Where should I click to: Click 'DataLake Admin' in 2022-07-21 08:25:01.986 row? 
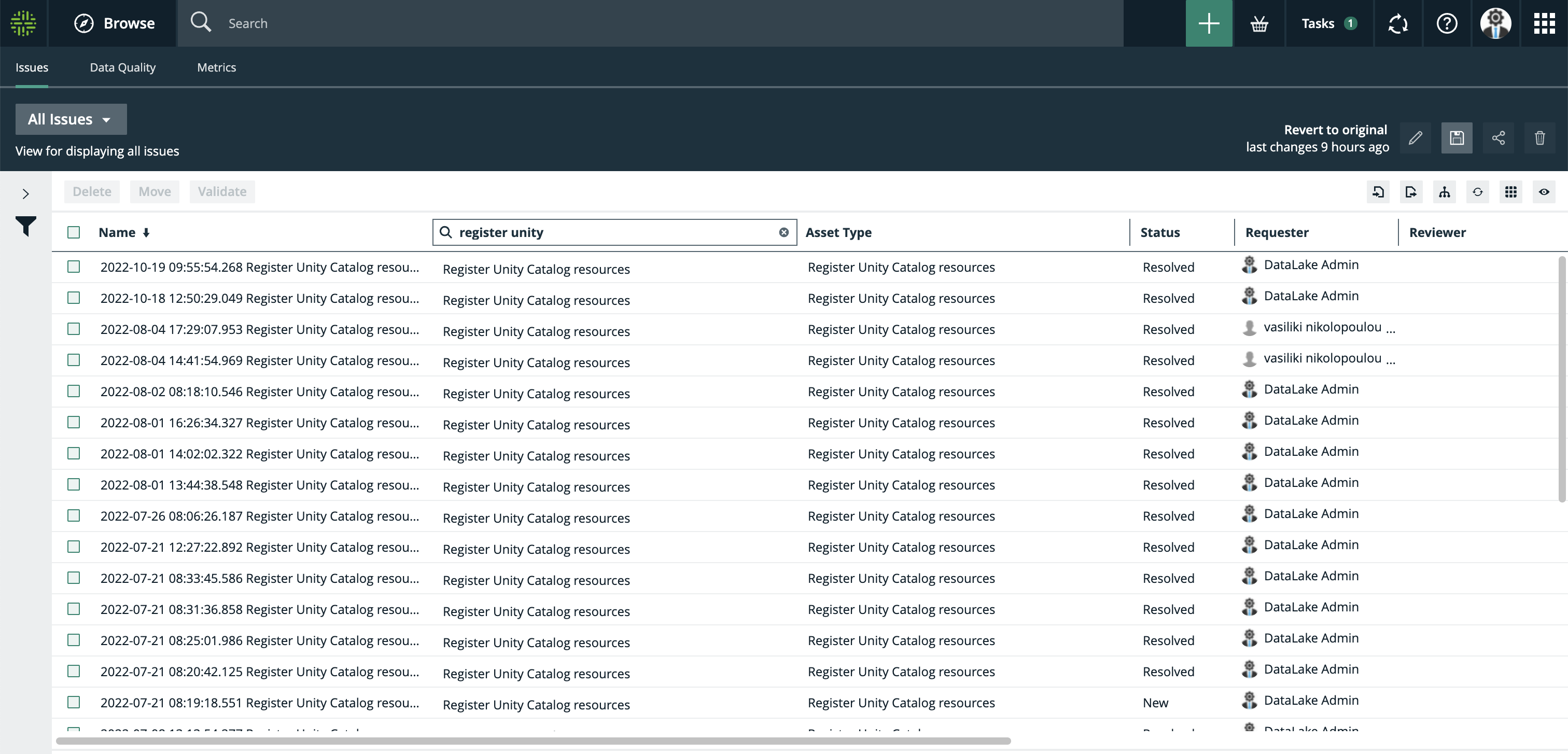(x=1311, y=638)
